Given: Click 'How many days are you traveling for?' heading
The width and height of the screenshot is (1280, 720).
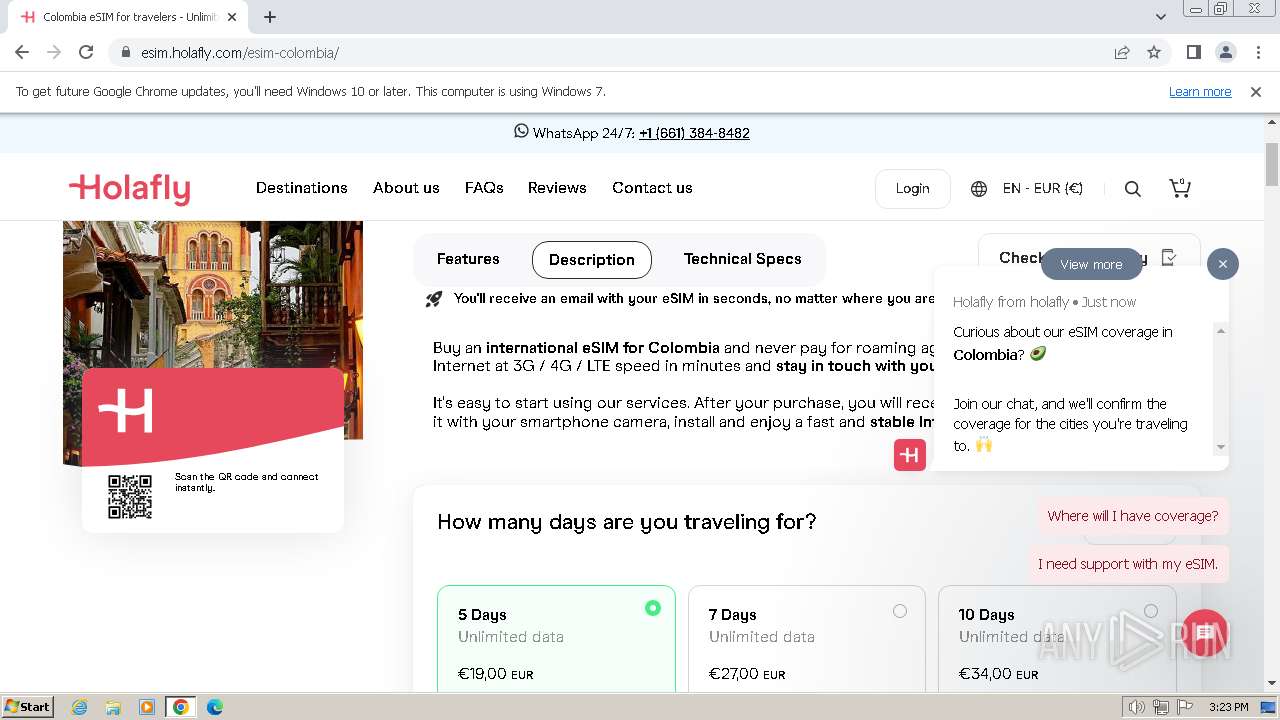Looking at the screenshot, I should 627,521.
